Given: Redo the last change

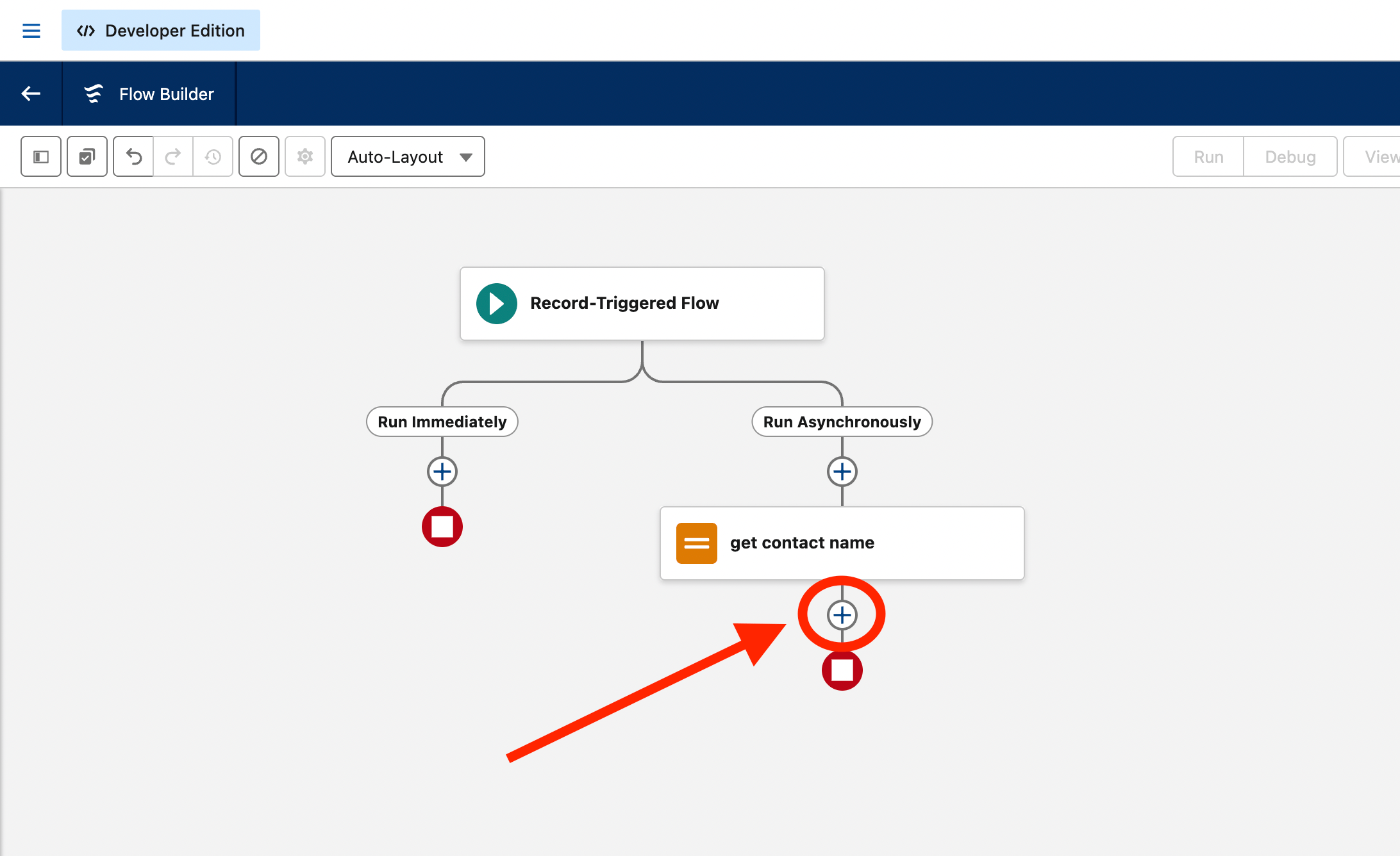Looking at the screenshot, I should 173,156.
